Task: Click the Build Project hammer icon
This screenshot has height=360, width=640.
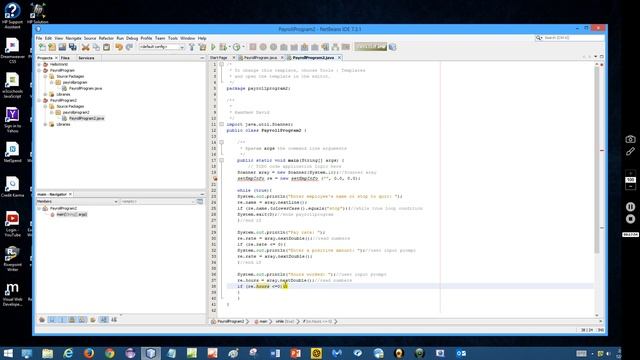Action: coord(191,47)
